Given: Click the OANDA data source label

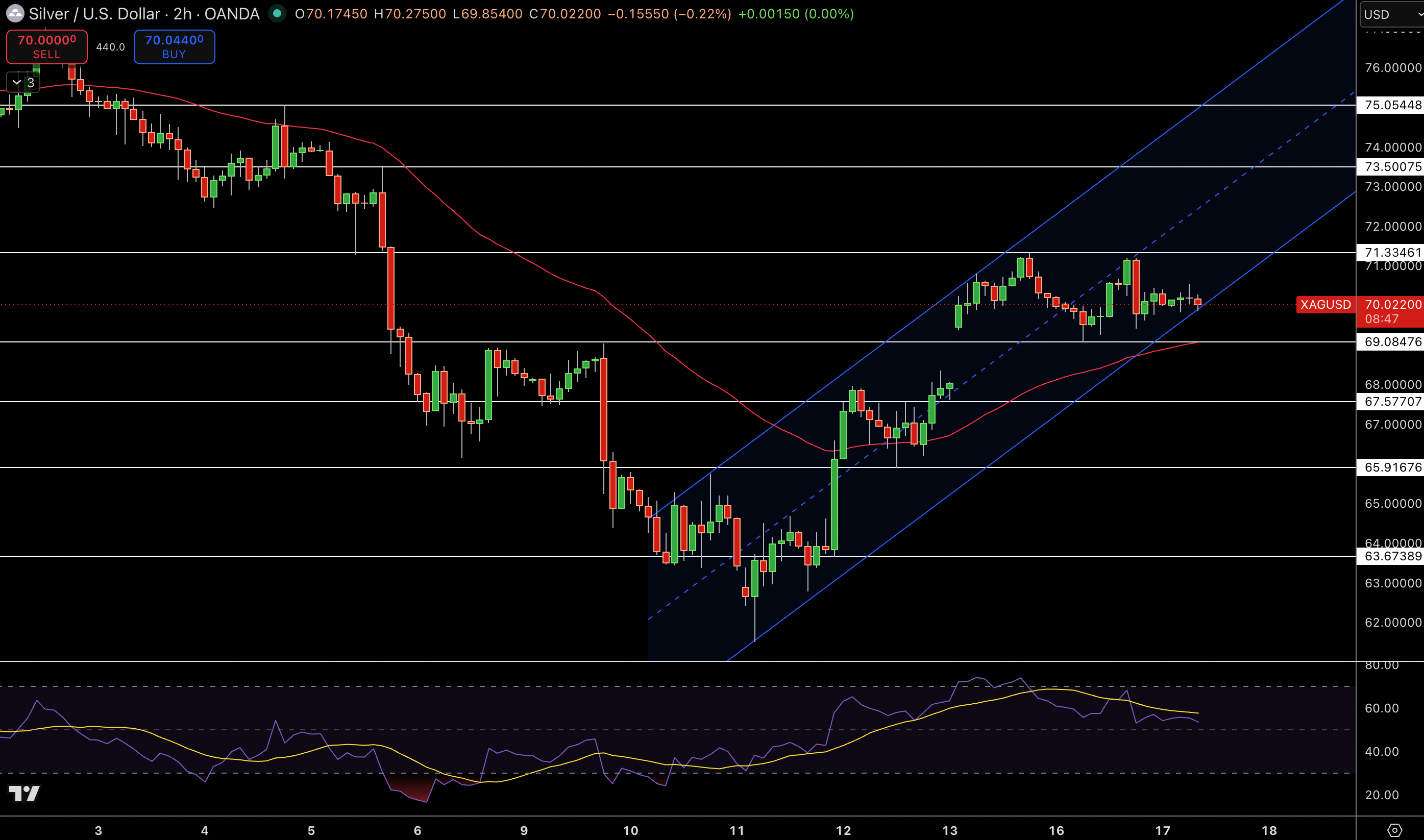Looking at the screenshot, I should pos(232,14).
